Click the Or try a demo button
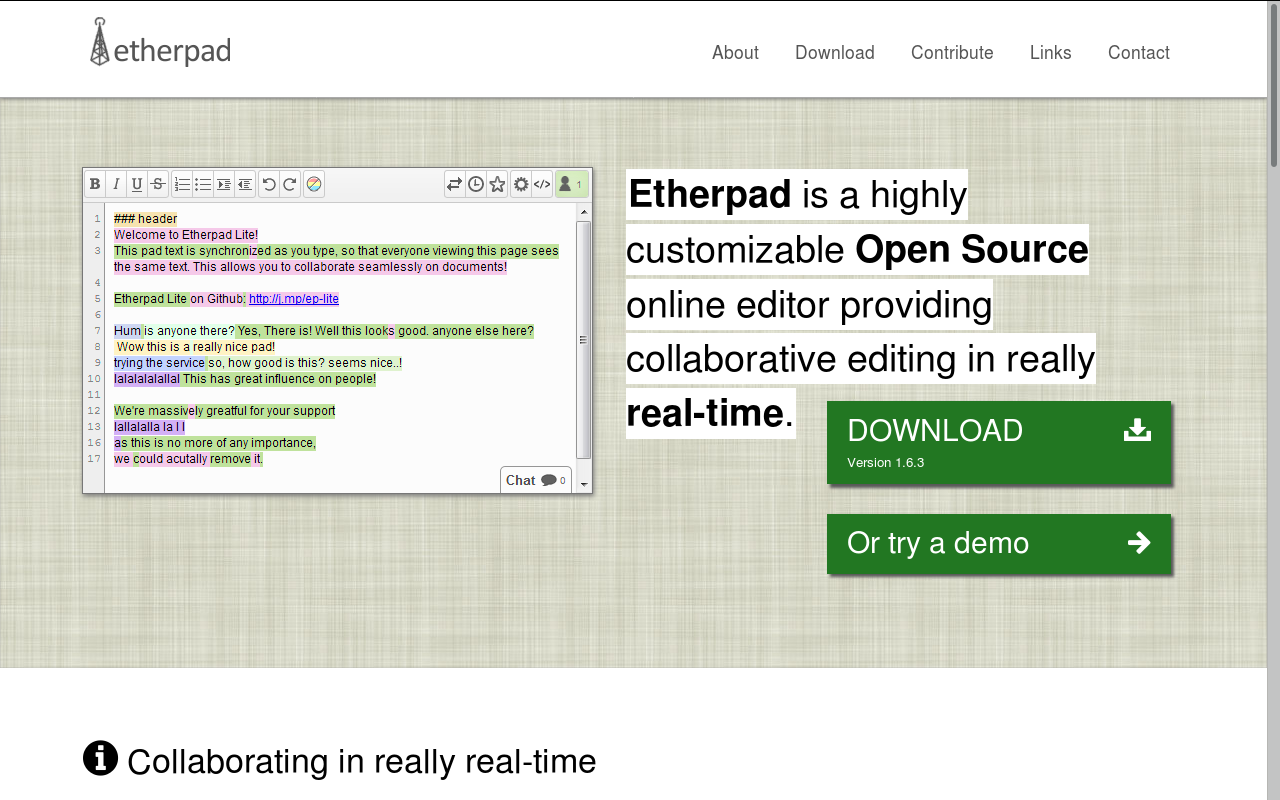This screenshot has width=1280, height=800. pyautogui.click(x=998, y=543)
